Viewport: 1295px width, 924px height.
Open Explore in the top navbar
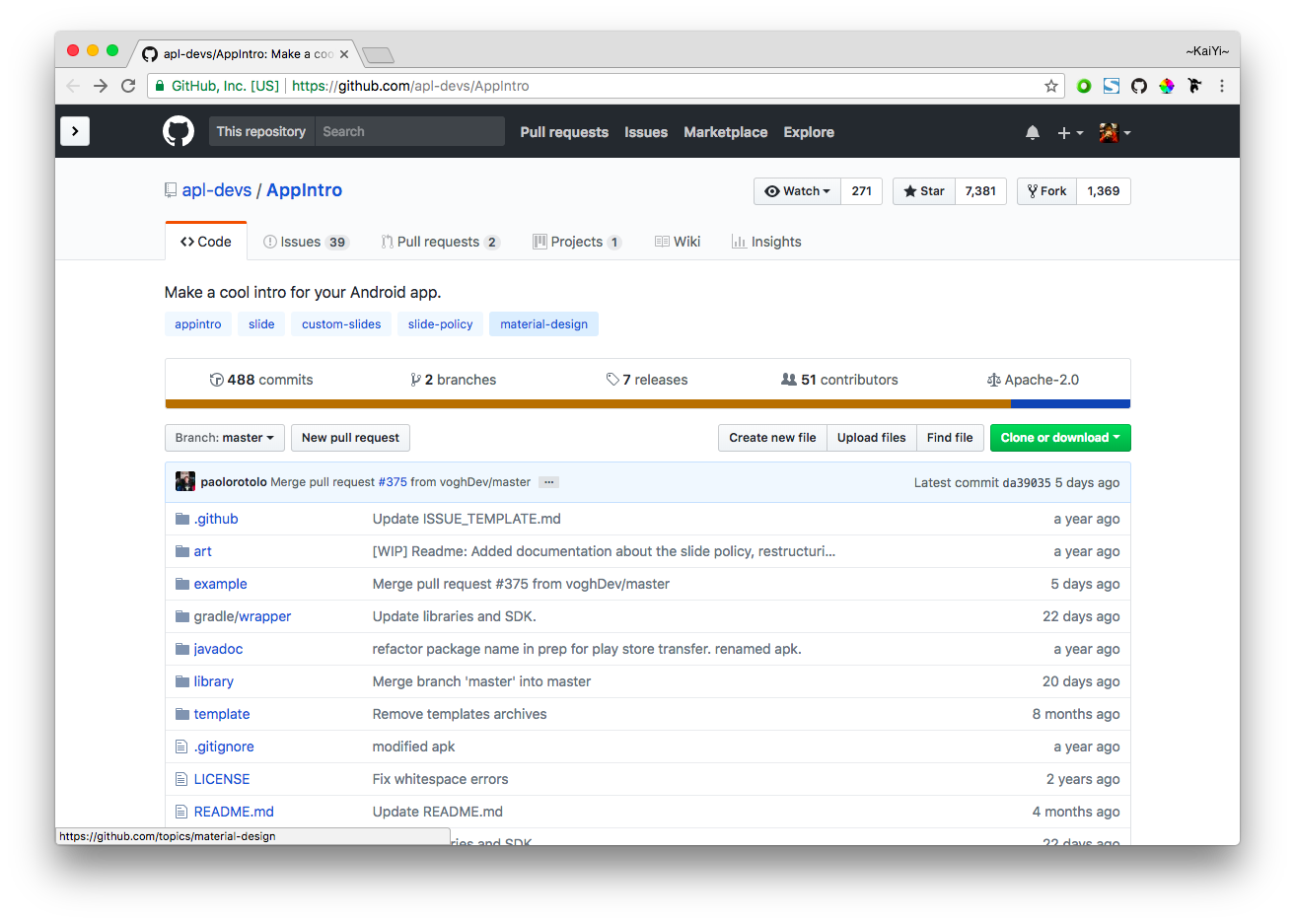coord(809,132)
